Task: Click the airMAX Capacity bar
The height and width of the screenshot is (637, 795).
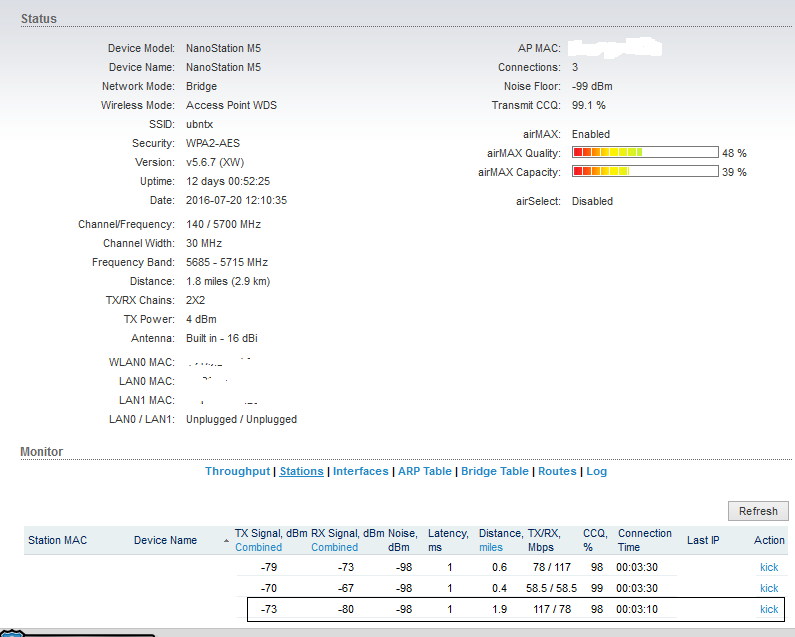Action: click(645, 172)
